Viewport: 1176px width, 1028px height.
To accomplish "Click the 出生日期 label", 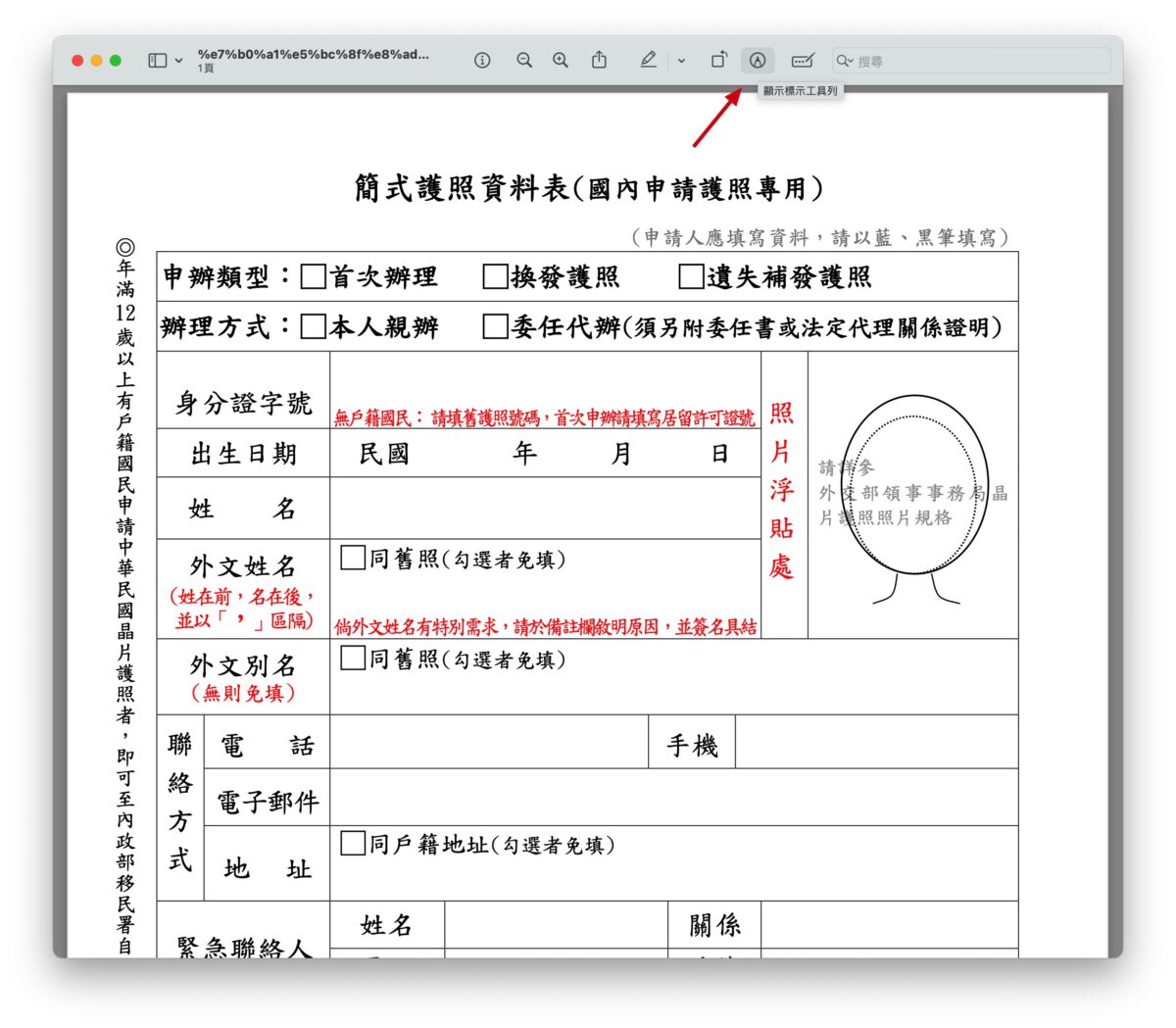I will click(x=244, y=454).
